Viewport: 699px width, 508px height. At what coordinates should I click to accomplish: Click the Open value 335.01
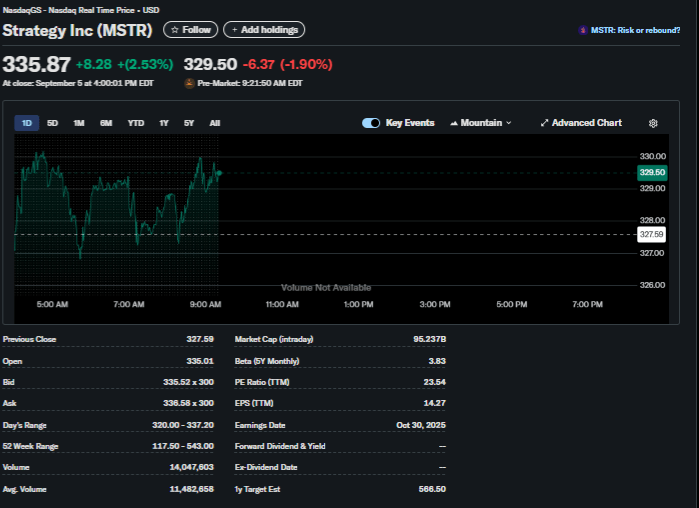tap(200, 361)
